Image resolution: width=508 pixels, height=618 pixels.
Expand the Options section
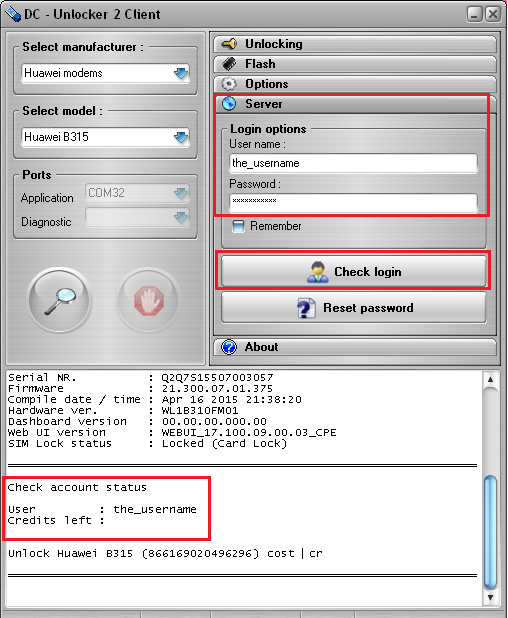pyautogui.click(x=355, y=84)
